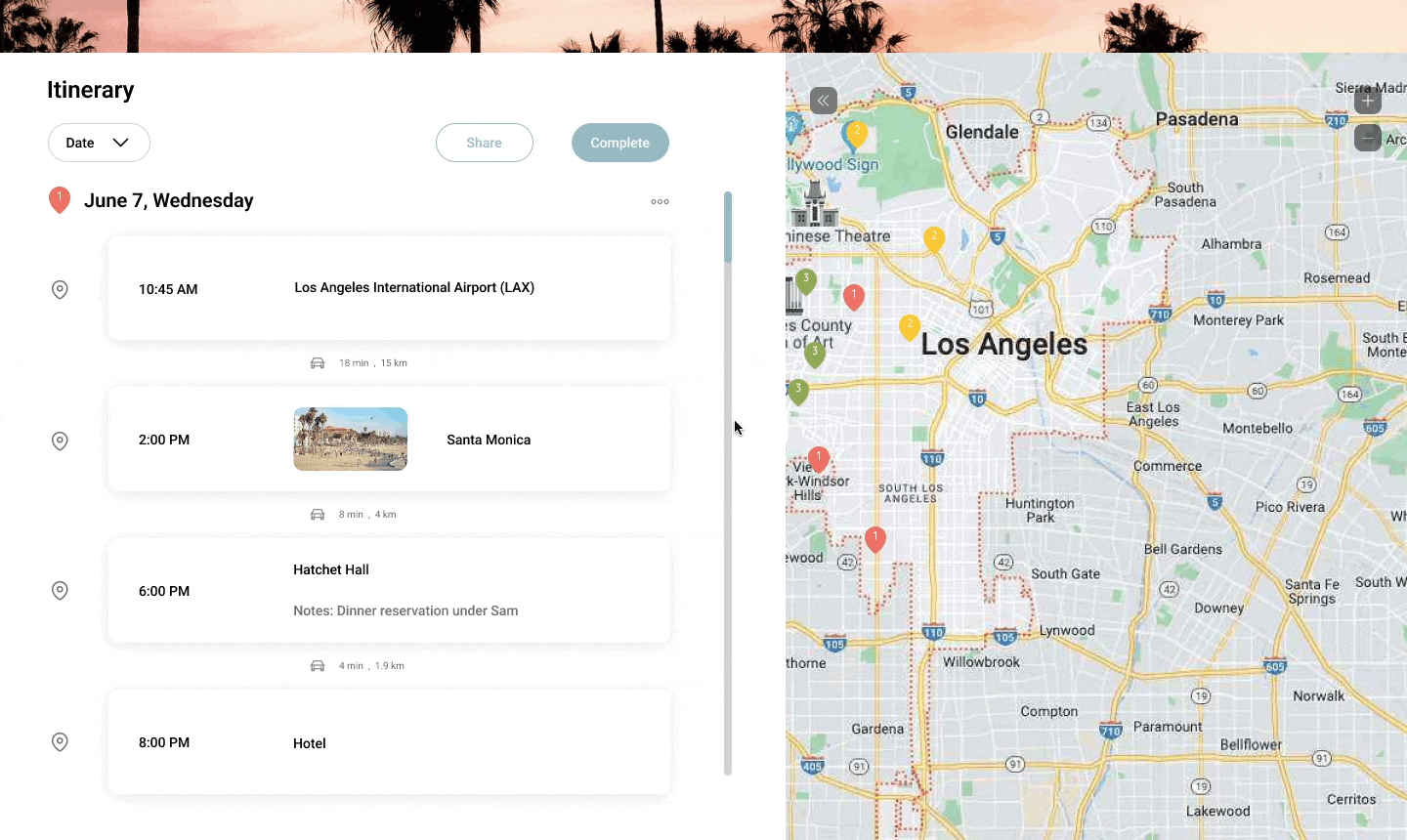Image resolution: width=1407 pixels, height=840 pixels.
Task: Open the Date dropdown
Action: tap(99, 143)
